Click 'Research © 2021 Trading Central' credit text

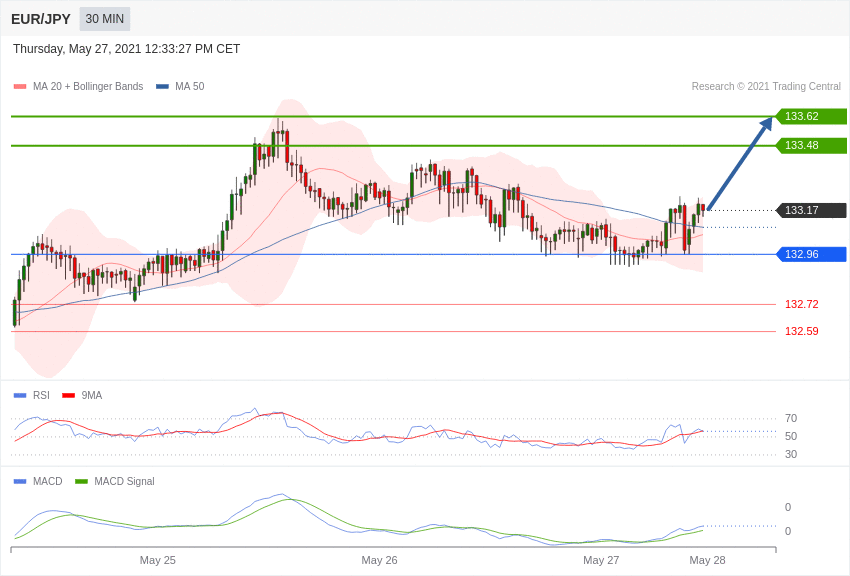[766, 86]
